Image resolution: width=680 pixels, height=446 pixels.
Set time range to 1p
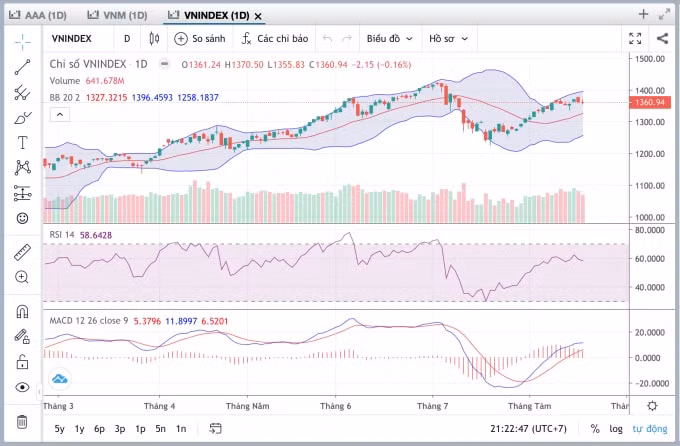tap(140, 429)
